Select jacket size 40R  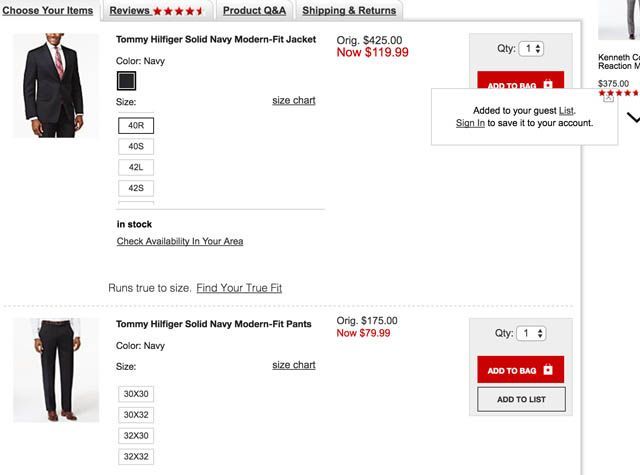136,125
